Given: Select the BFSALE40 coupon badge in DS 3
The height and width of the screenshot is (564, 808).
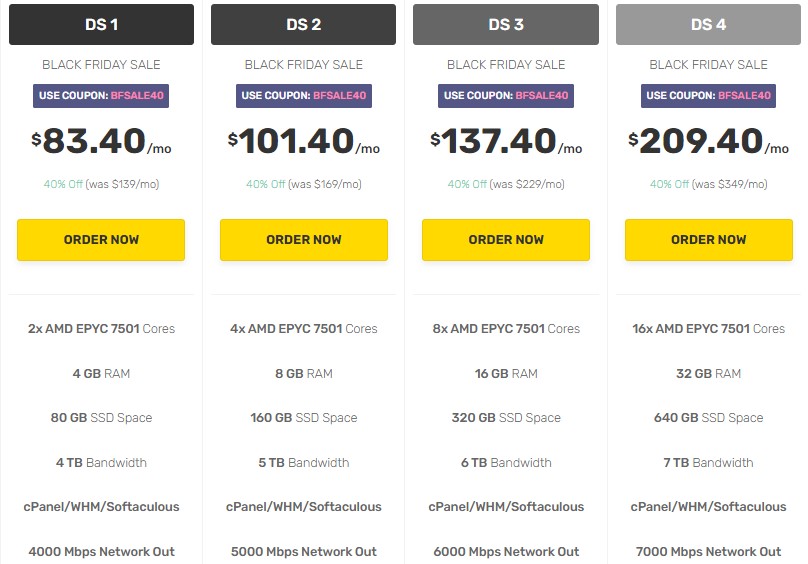Looking at the screenshot, I should (506, 96).
